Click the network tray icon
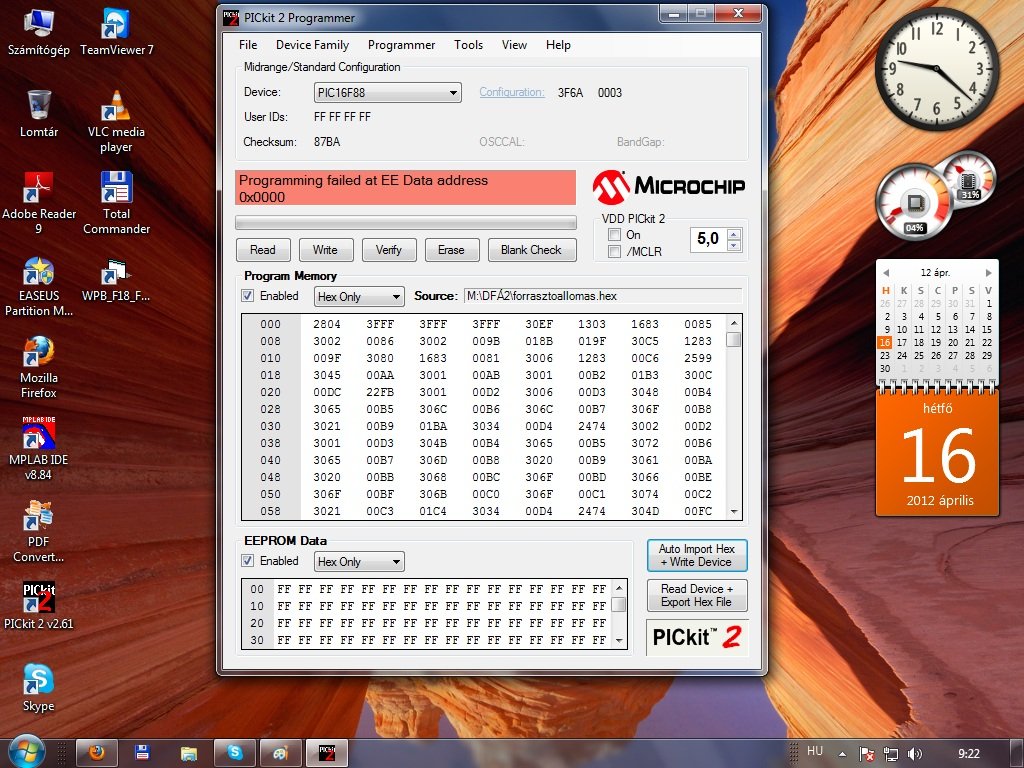Image resolution: width=1024 pixels, height=768 pixels. pyautogui.click(x=891, y=754)
